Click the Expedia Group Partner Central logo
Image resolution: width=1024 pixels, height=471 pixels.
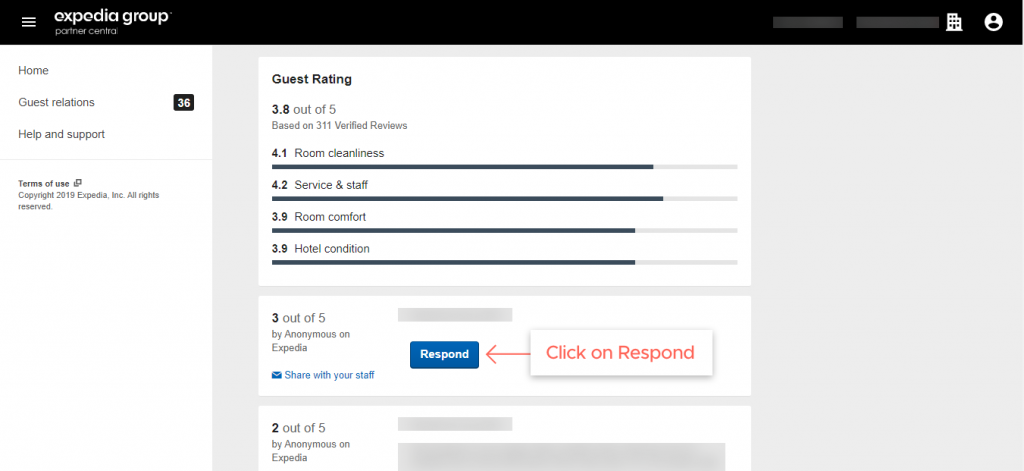[112, 21]
